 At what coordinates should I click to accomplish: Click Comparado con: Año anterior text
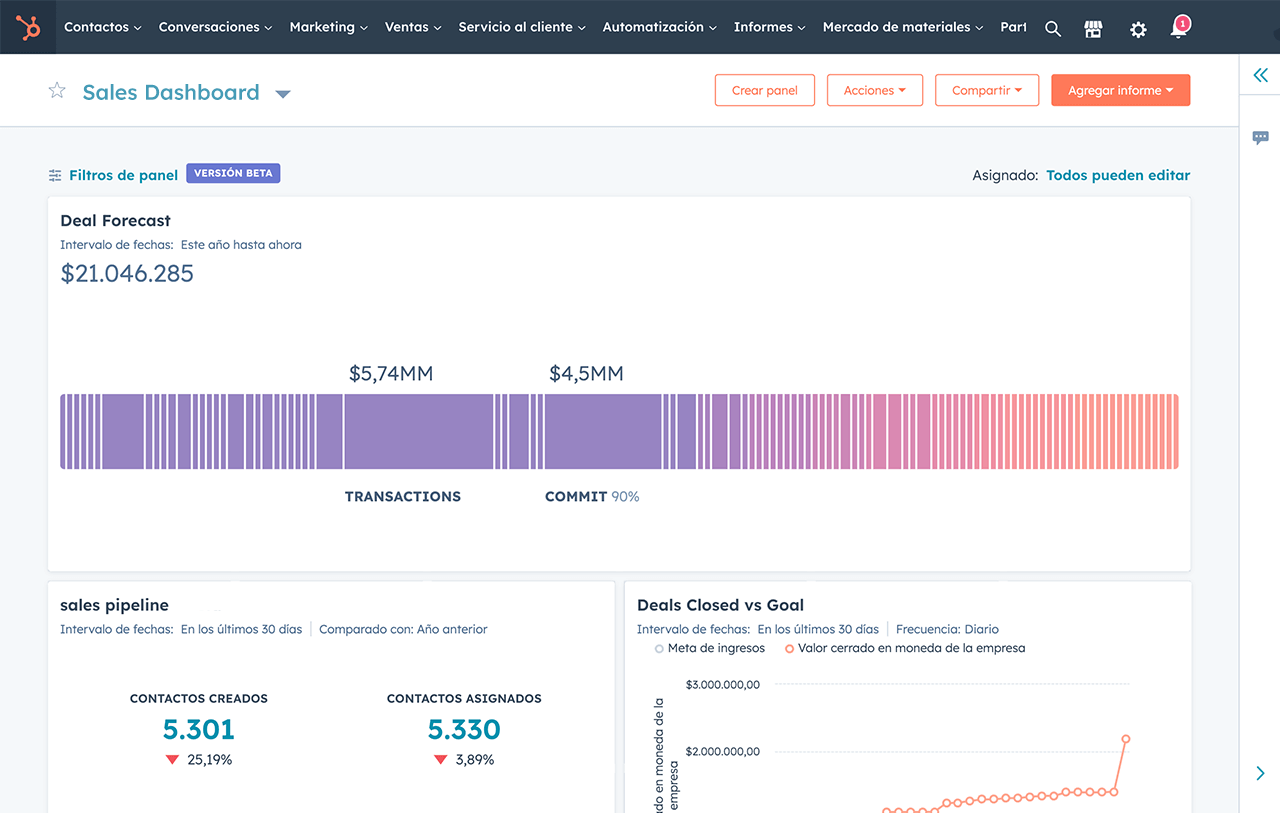click(x=403, y=629)
